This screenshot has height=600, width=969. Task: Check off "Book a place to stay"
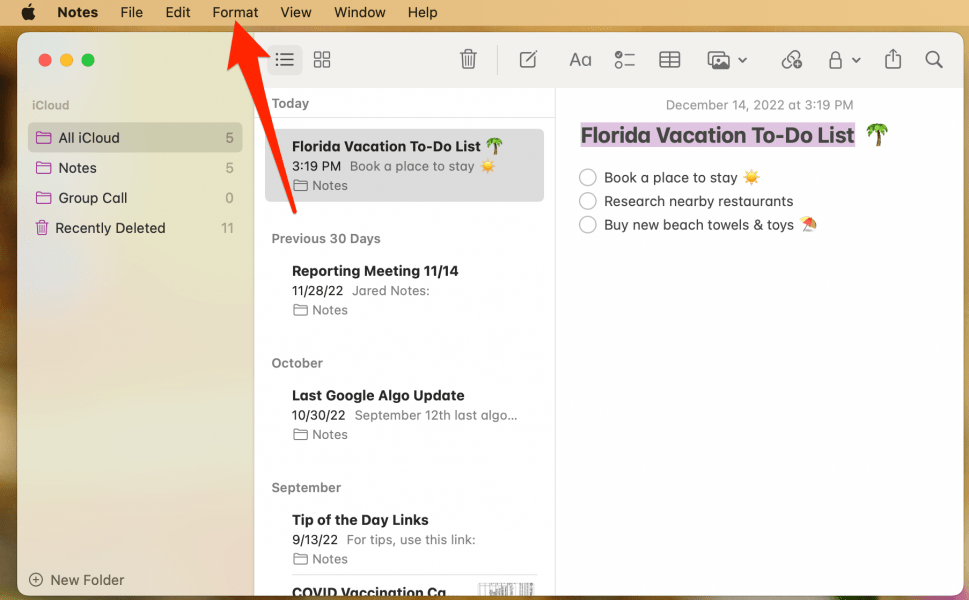coord(587,177)
